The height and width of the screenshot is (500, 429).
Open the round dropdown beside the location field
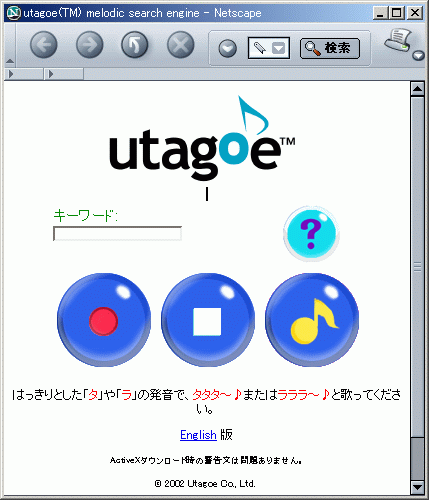pyautogui.click(x=228, y=48)
